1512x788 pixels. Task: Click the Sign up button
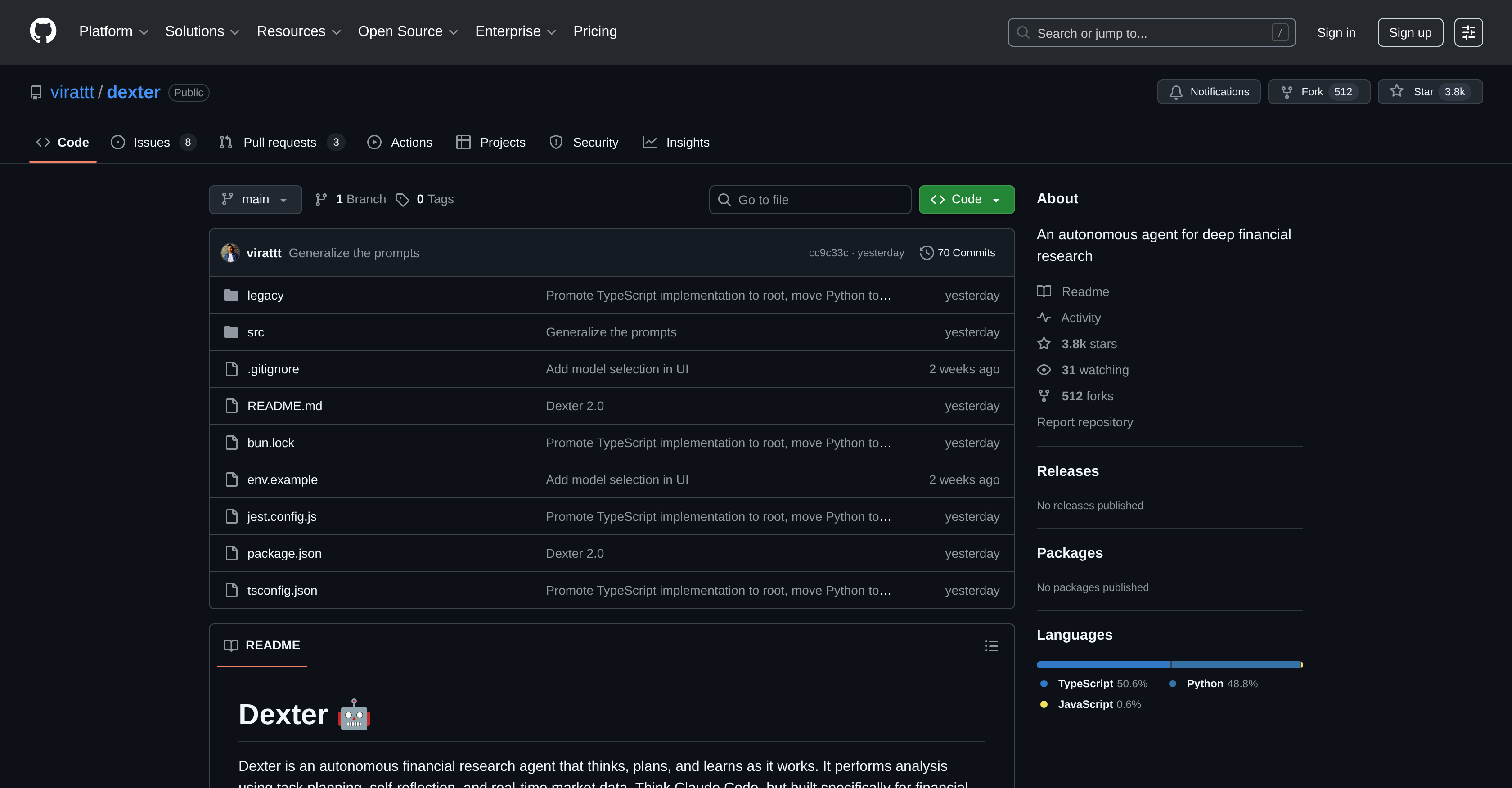[x=1410, y=32]
